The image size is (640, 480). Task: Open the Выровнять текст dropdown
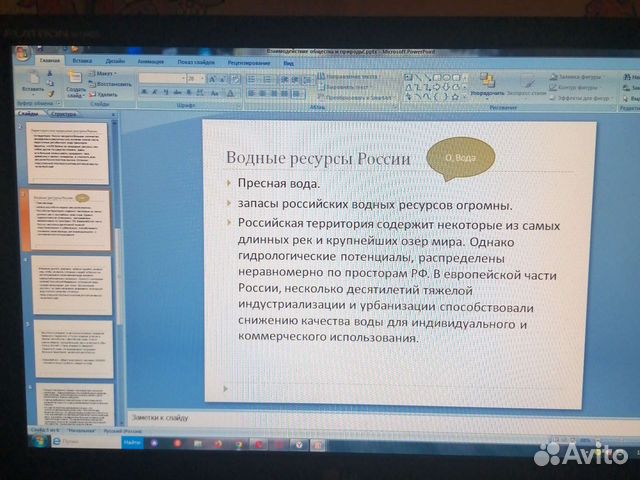[345, 87]
